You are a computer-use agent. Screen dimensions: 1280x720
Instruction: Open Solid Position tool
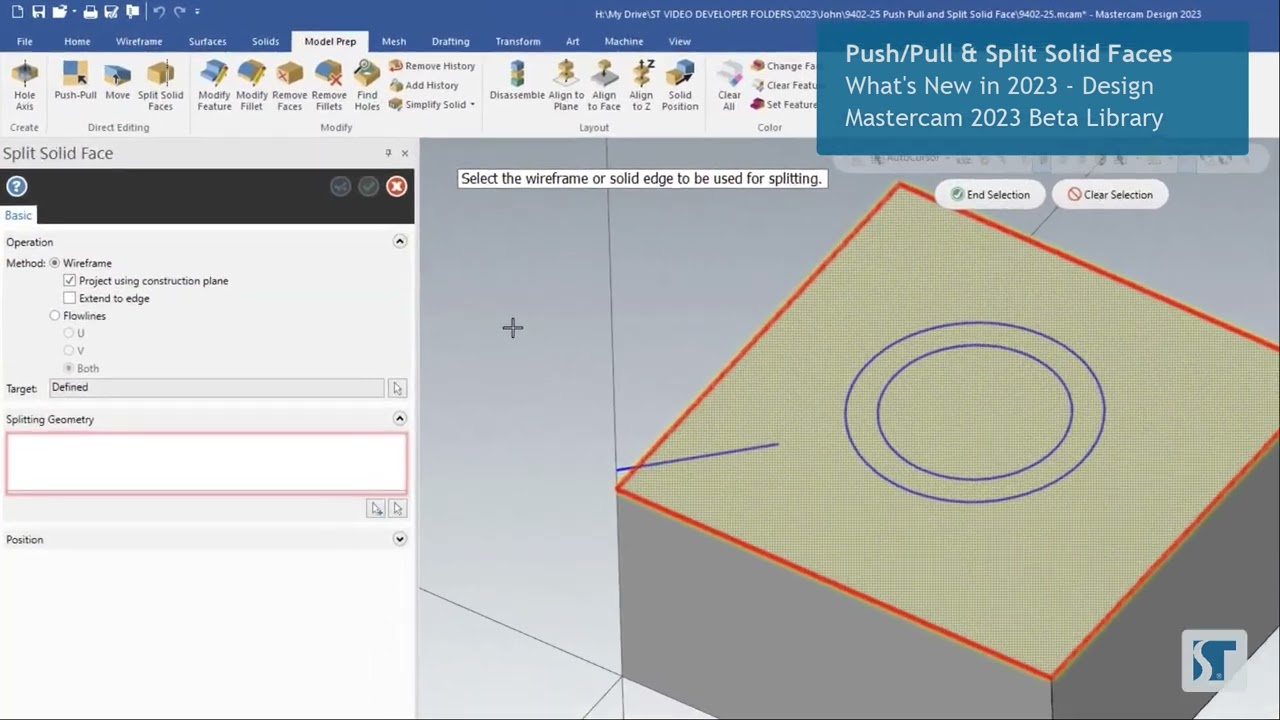[680, 86]
